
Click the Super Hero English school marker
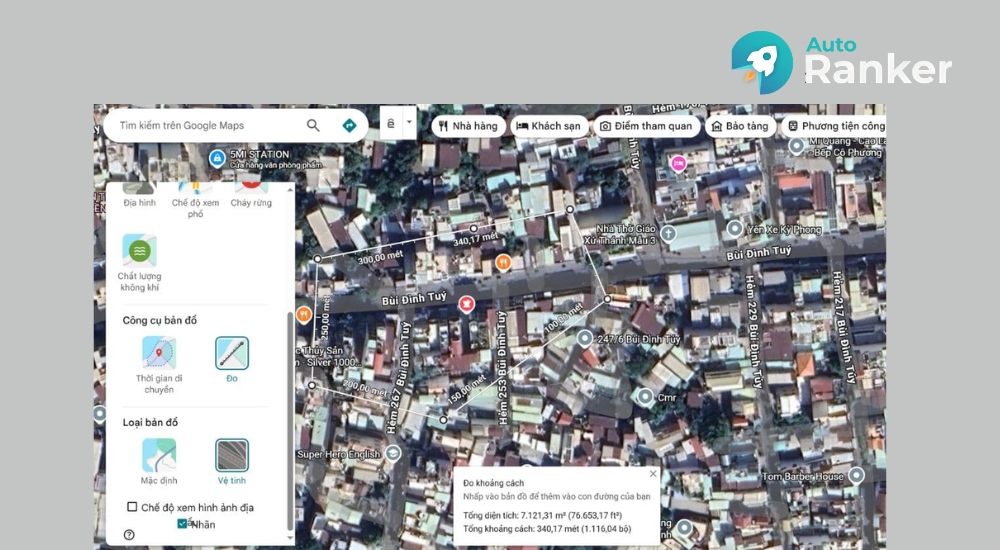394,454
